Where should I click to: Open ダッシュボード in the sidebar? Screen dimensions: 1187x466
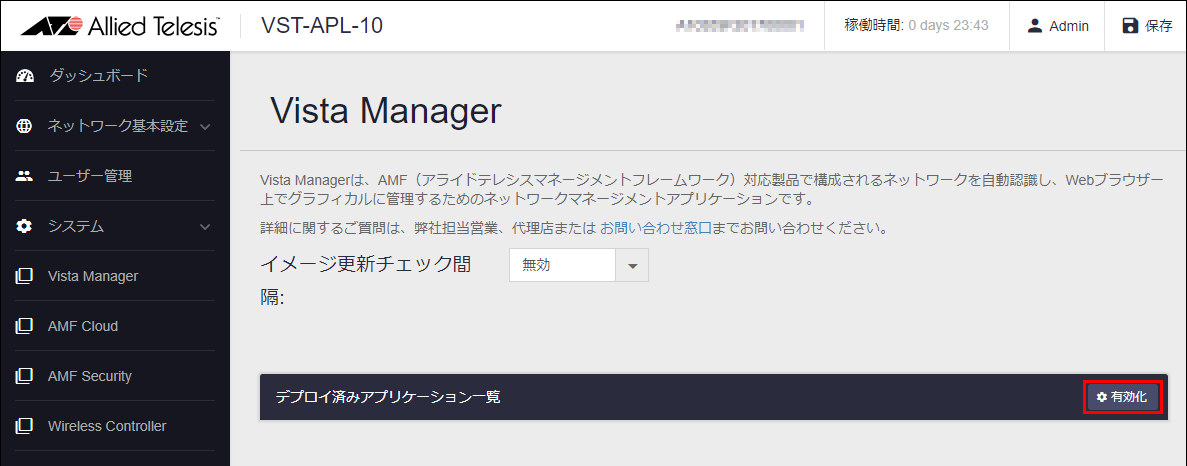tap(98, 76)
